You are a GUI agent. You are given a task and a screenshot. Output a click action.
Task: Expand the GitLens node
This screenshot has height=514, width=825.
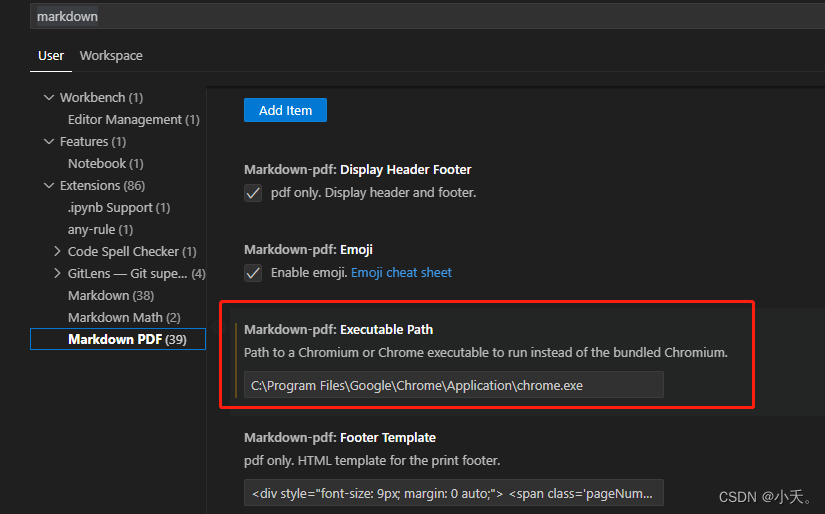pyautogui.click(x=57, y=274)
